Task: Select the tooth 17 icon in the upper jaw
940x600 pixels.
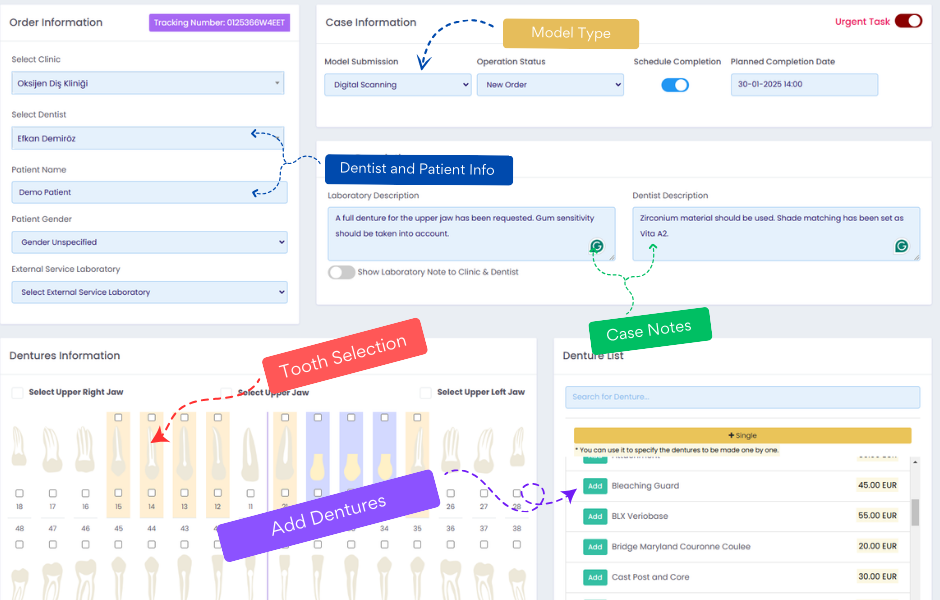Action: pos(52,445)
